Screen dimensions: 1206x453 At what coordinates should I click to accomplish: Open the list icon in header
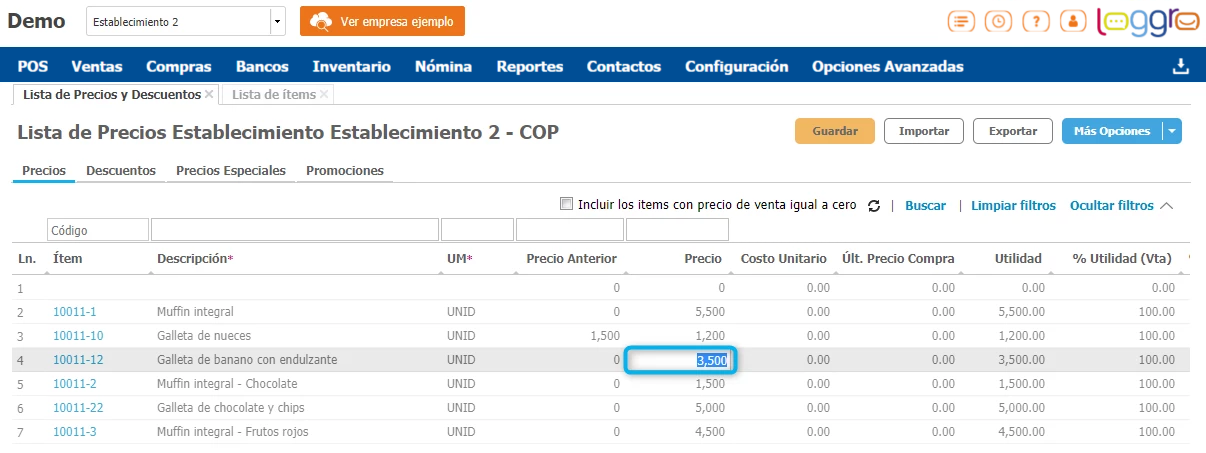[961, 21]
